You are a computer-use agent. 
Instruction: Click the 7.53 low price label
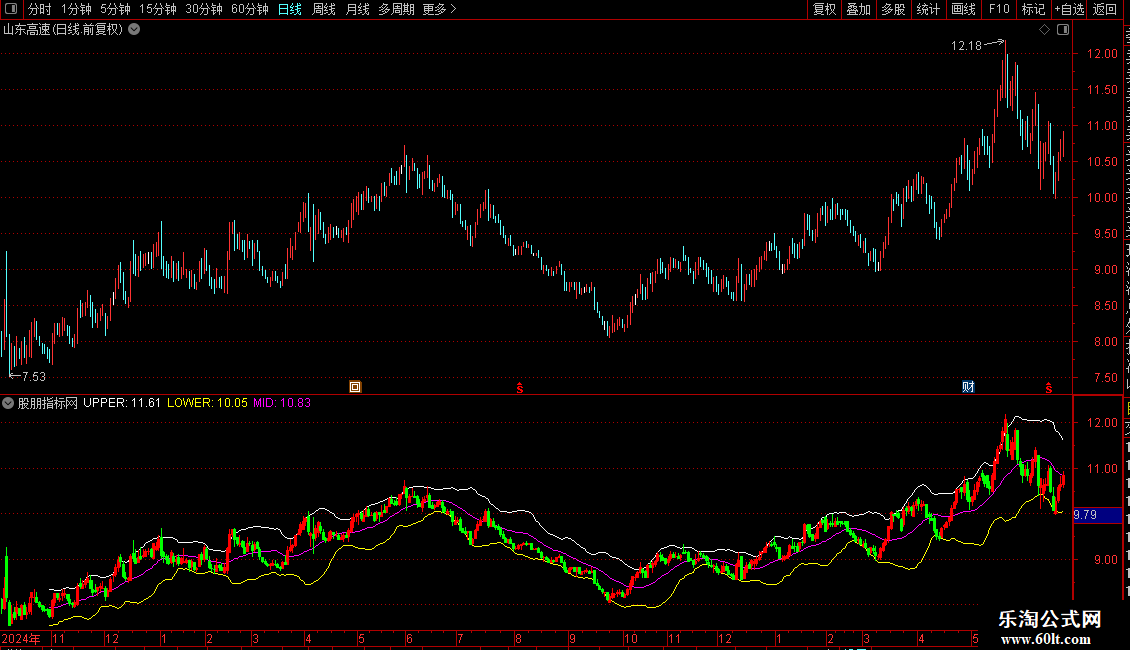click(33, 376)
